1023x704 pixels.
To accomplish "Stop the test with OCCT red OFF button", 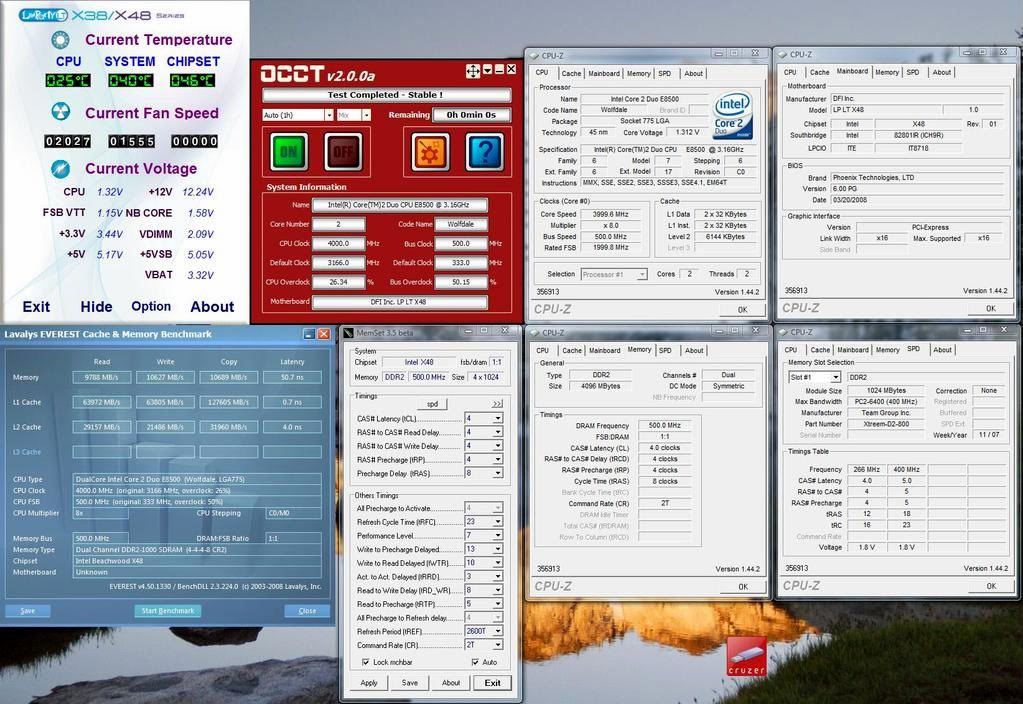I will (343, 151).
